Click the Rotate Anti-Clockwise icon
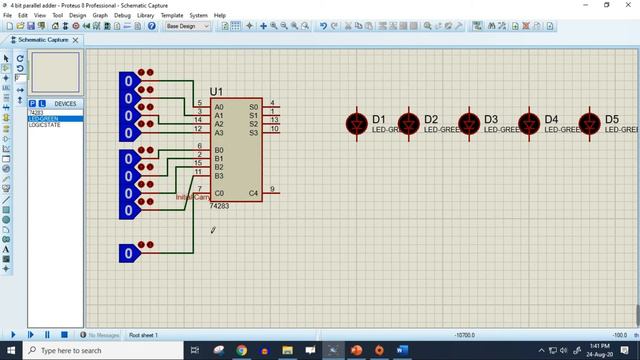Viewport: 640px width, 360px height. 20,68
